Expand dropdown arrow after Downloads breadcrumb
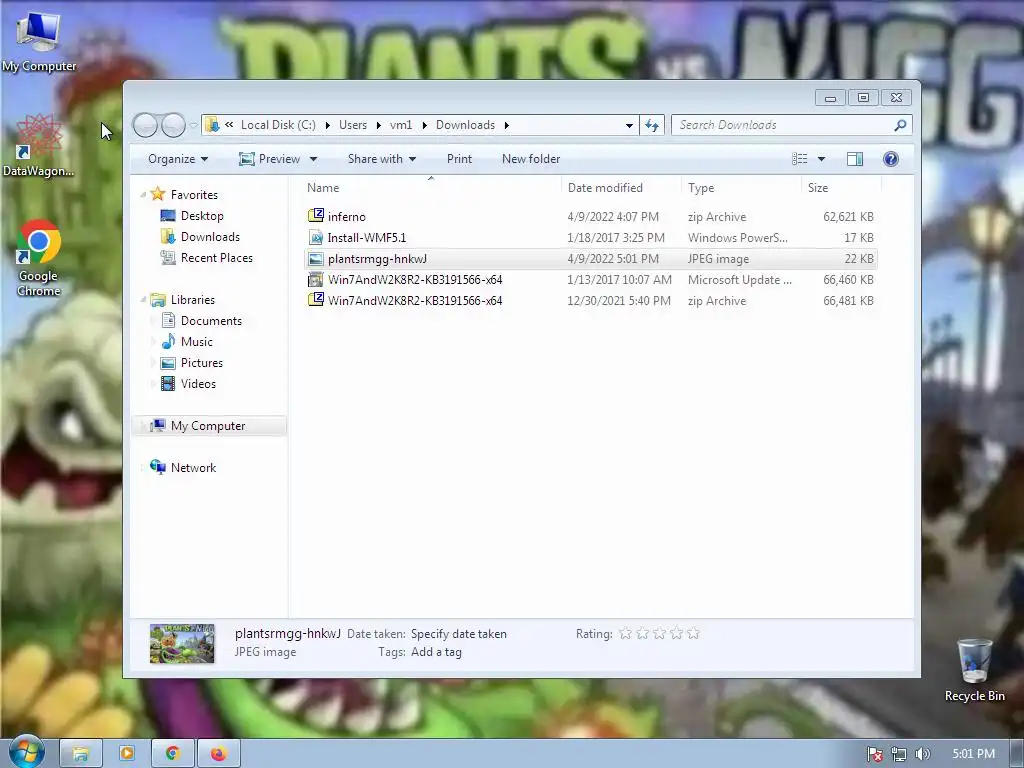The height and width of the screenshot is (768, 1024). (x=507, y=125)
